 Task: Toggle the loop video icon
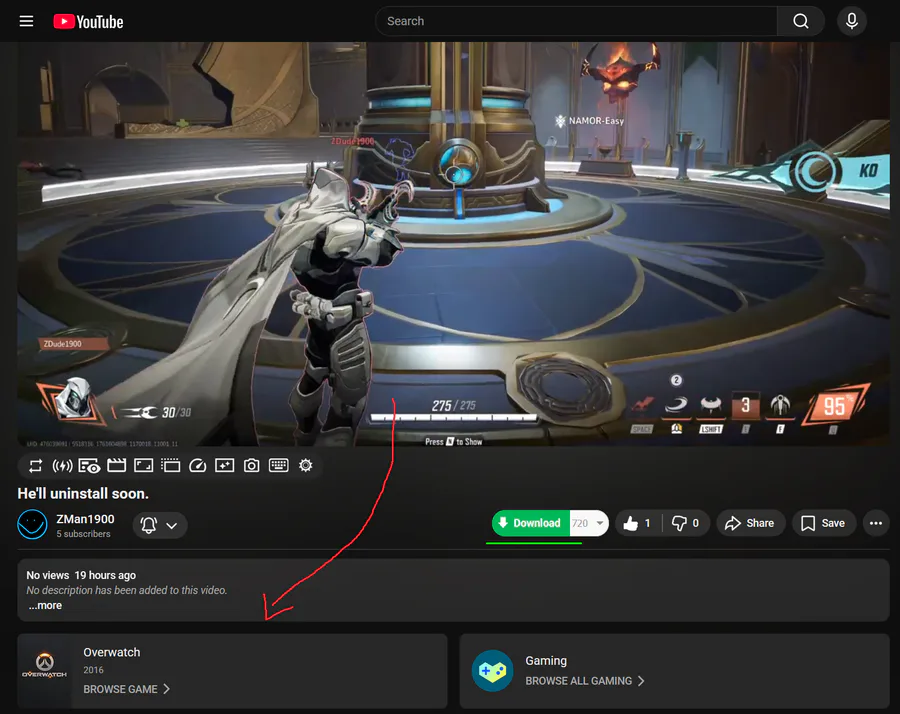pyautogui.click(x=36, y=465)
